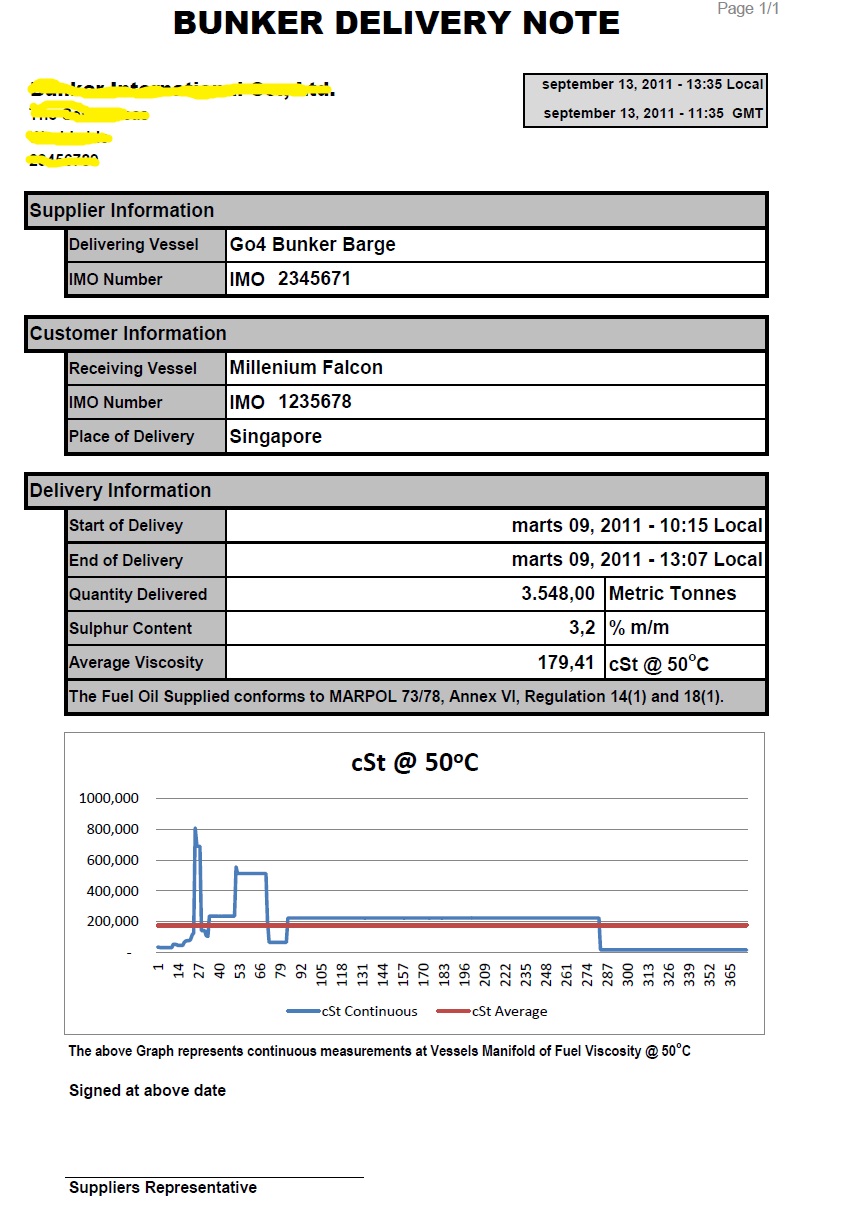
Task: Click the cSt @ 50°C chart title
Action: (414, 762)
